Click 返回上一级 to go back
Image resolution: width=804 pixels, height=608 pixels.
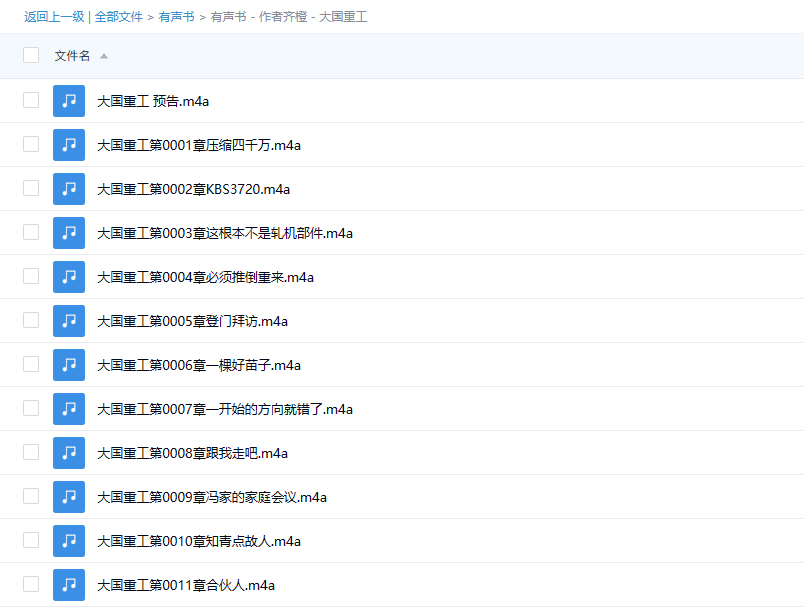point(54,17)
